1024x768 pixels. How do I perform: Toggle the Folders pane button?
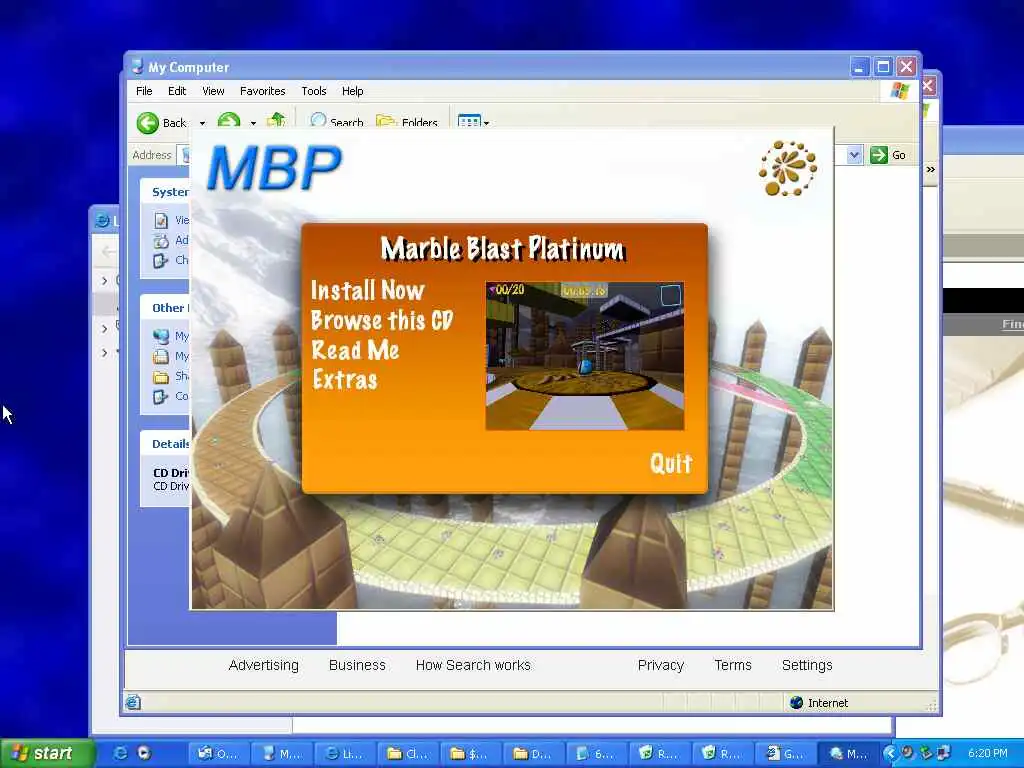407,121
